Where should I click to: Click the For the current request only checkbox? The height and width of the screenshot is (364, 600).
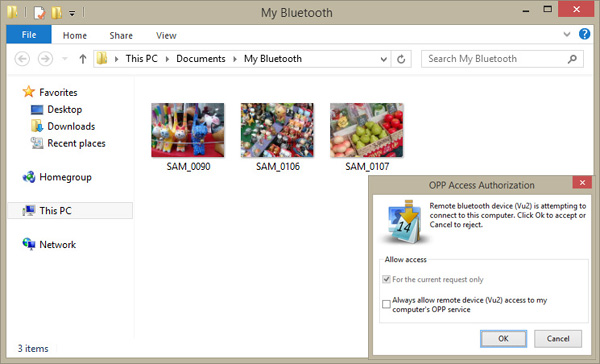point(386,279)
